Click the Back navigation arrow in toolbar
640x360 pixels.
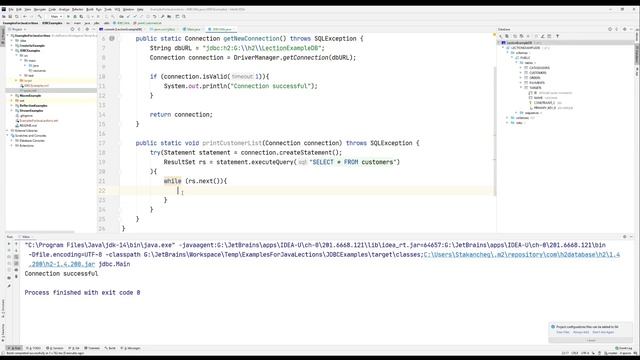click(24, 17)
